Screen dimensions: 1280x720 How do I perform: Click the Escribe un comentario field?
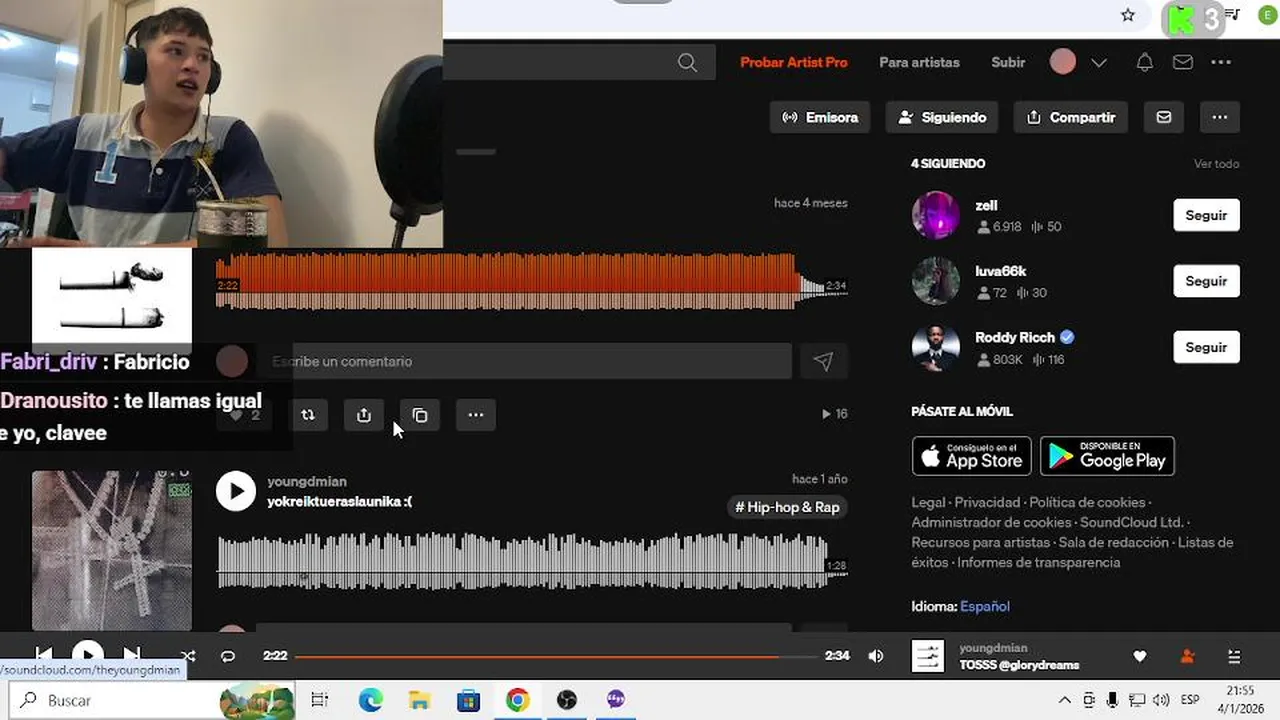[523, 361]
